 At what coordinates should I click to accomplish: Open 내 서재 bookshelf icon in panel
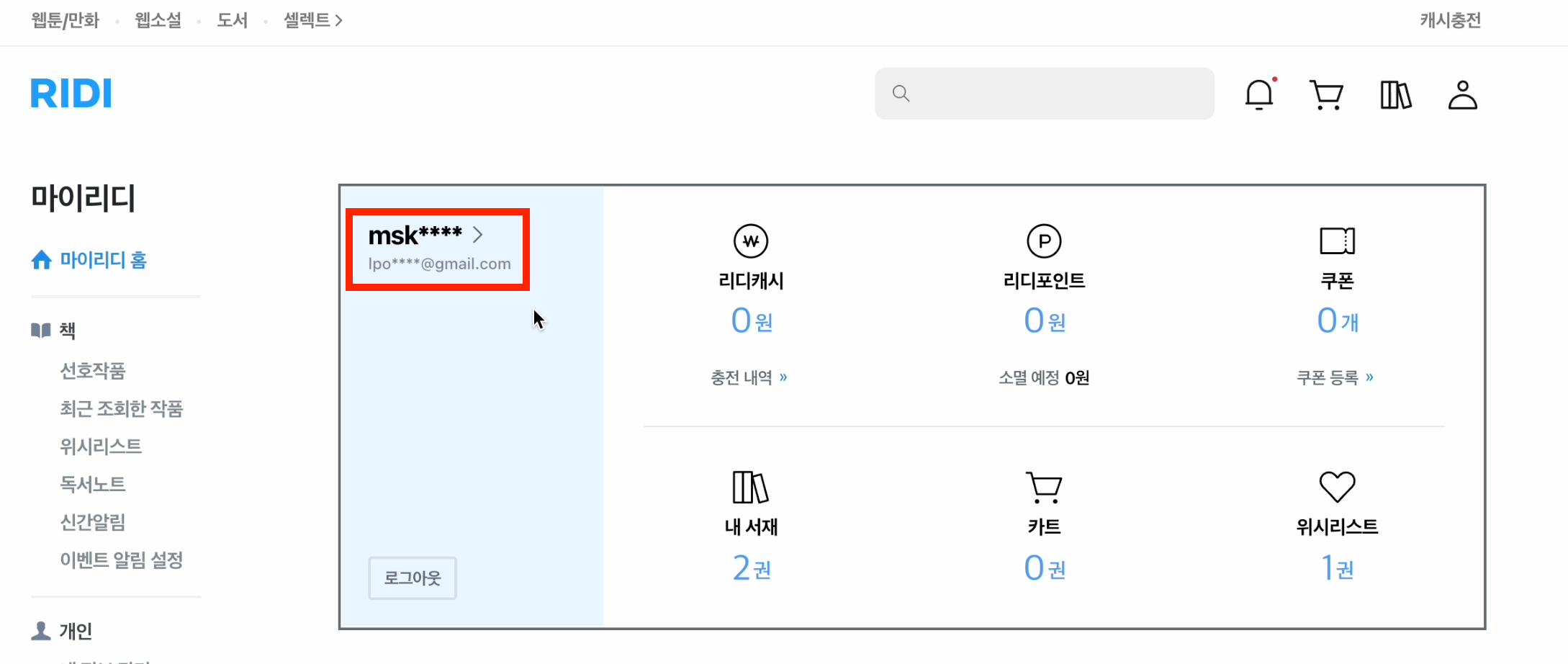[750, 488]
